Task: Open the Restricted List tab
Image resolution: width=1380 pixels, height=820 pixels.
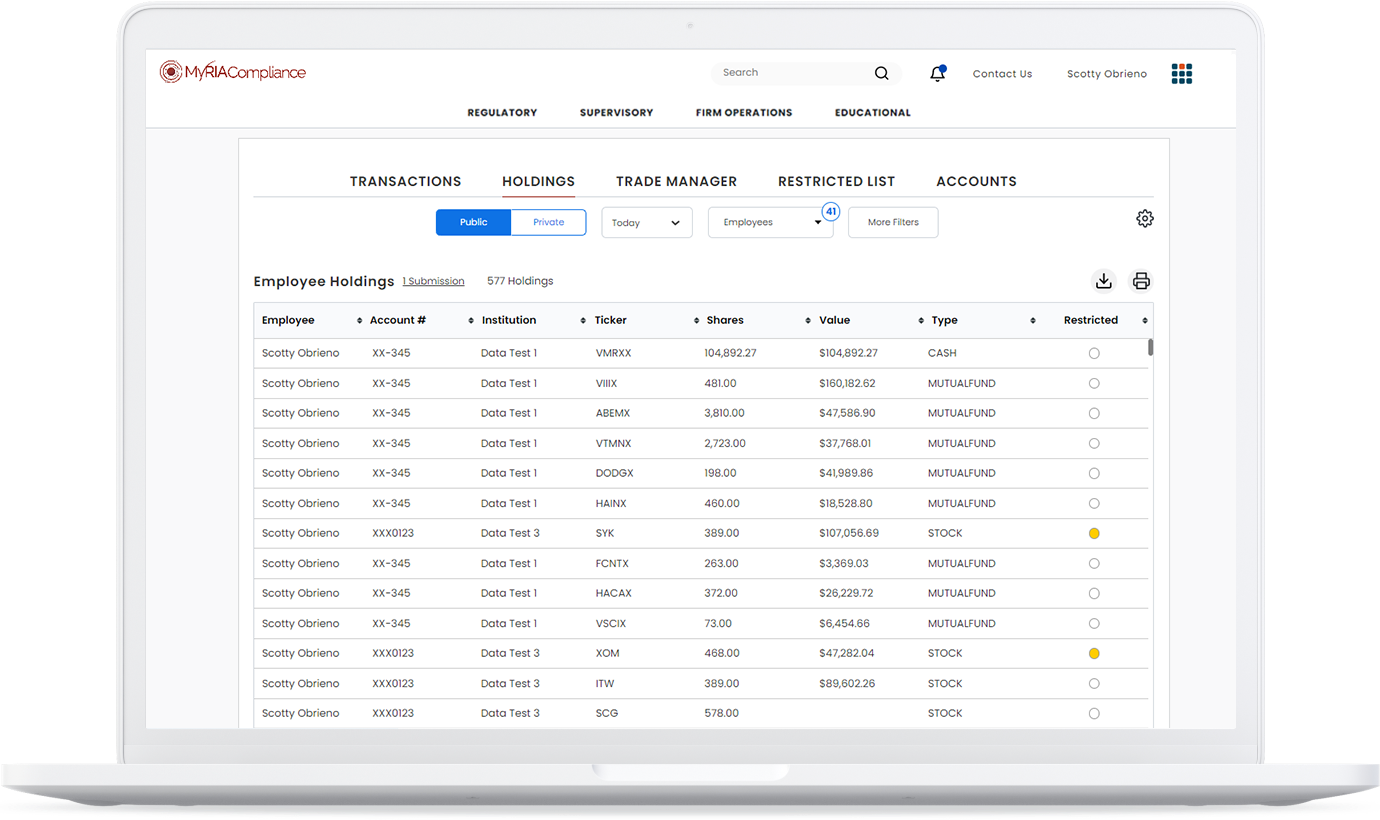Action: pos(836,181)
